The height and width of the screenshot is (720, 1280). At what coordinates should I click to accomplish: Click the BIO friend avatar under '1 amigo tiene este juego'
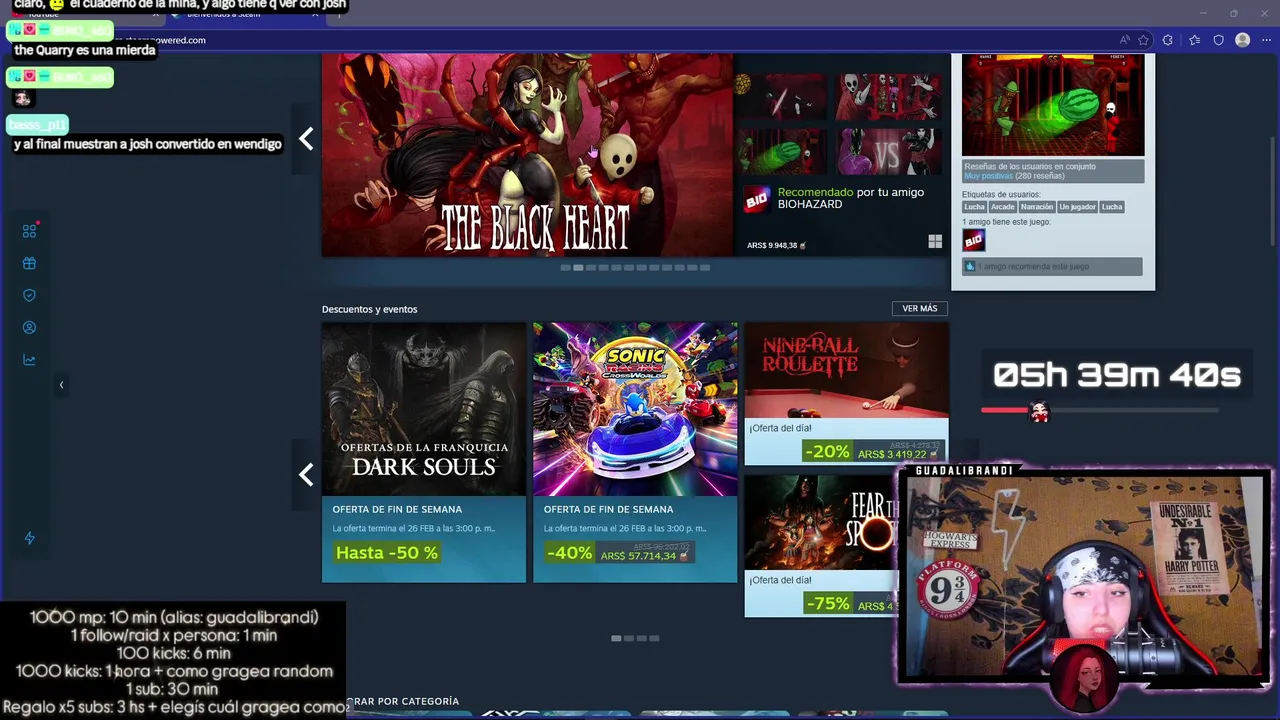(x=973, y=240)
